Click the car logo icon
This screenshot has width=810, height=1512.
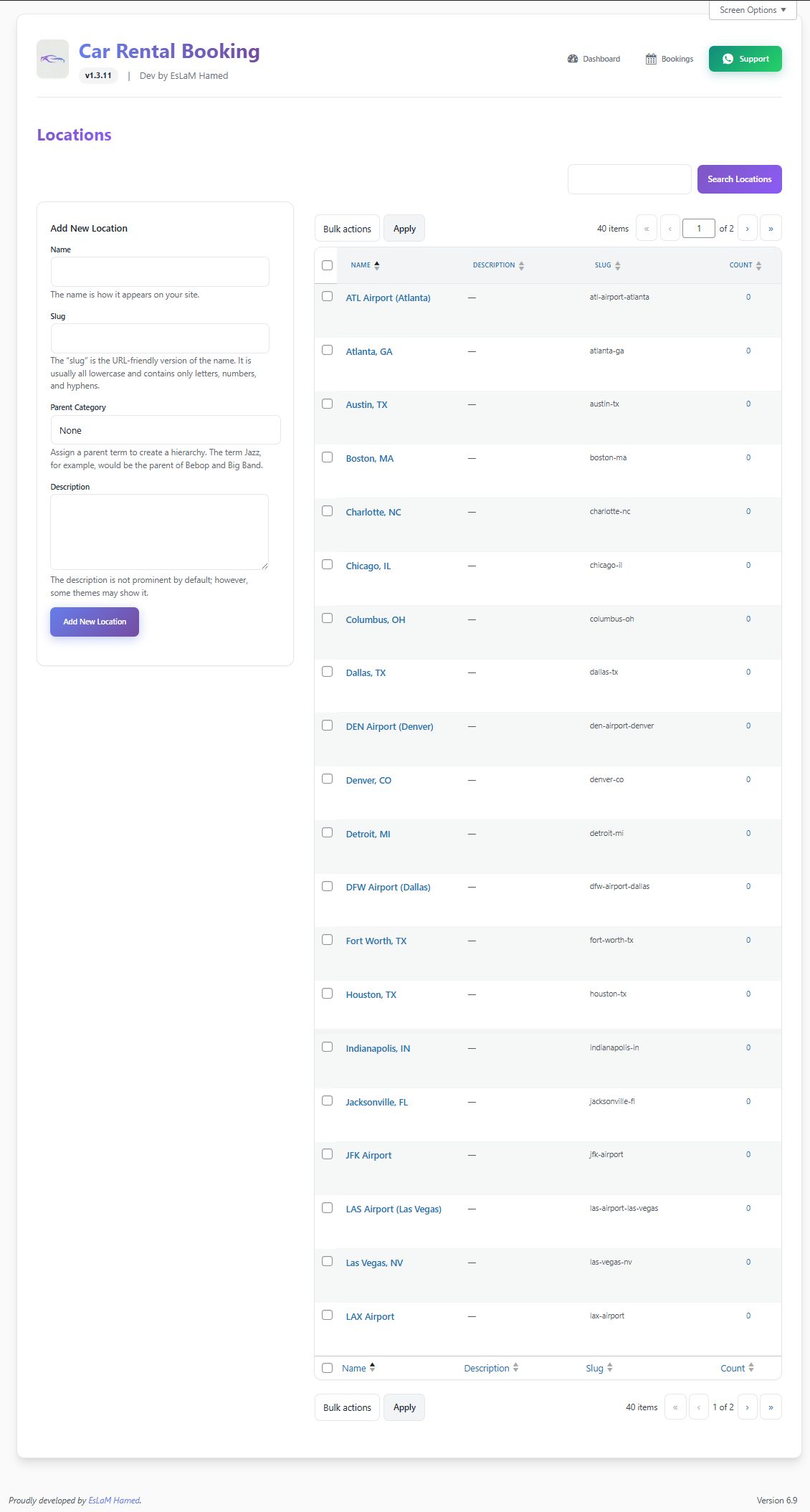tap(52, 59)
